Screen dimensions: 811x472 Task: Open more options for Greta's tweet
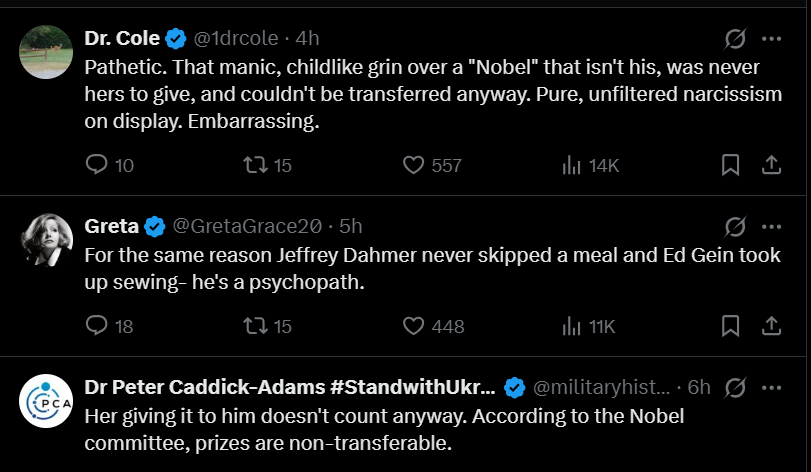pyautogui.click(x=772, y=225)
